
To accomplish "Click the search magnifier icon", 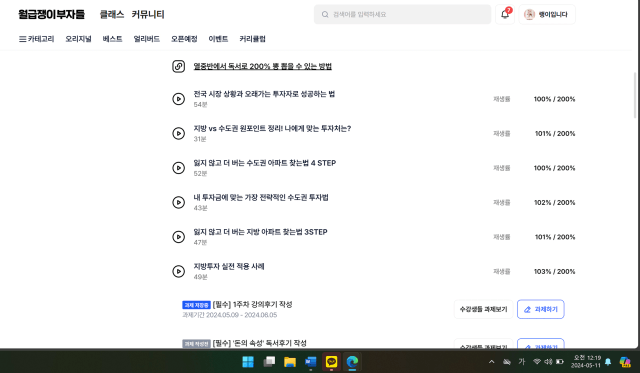I will point(325,14).
